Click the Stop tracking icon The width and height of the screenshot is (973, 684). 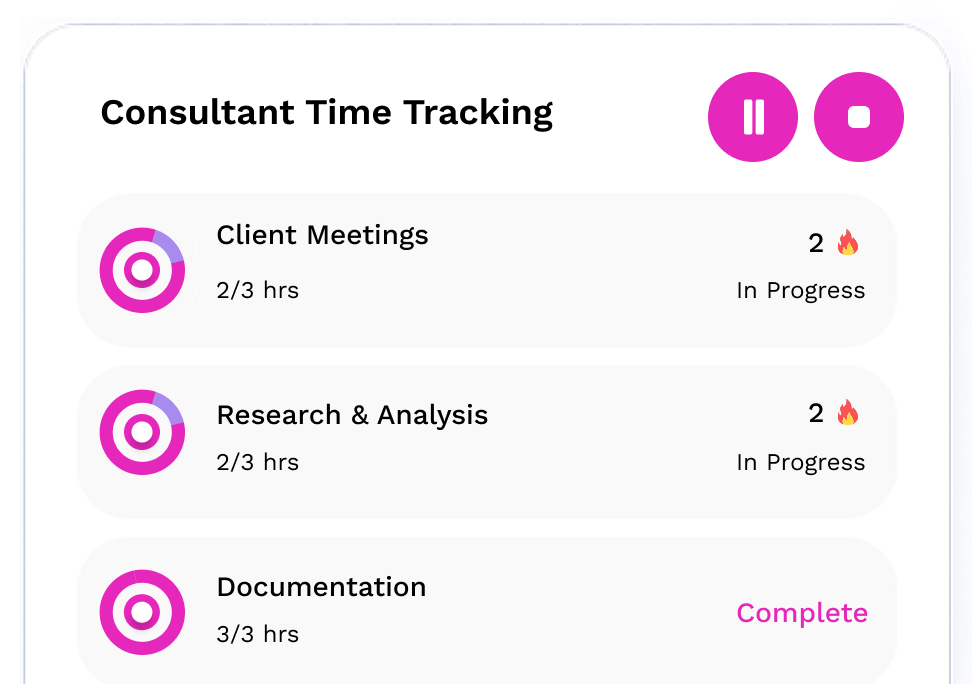(858, 117)
